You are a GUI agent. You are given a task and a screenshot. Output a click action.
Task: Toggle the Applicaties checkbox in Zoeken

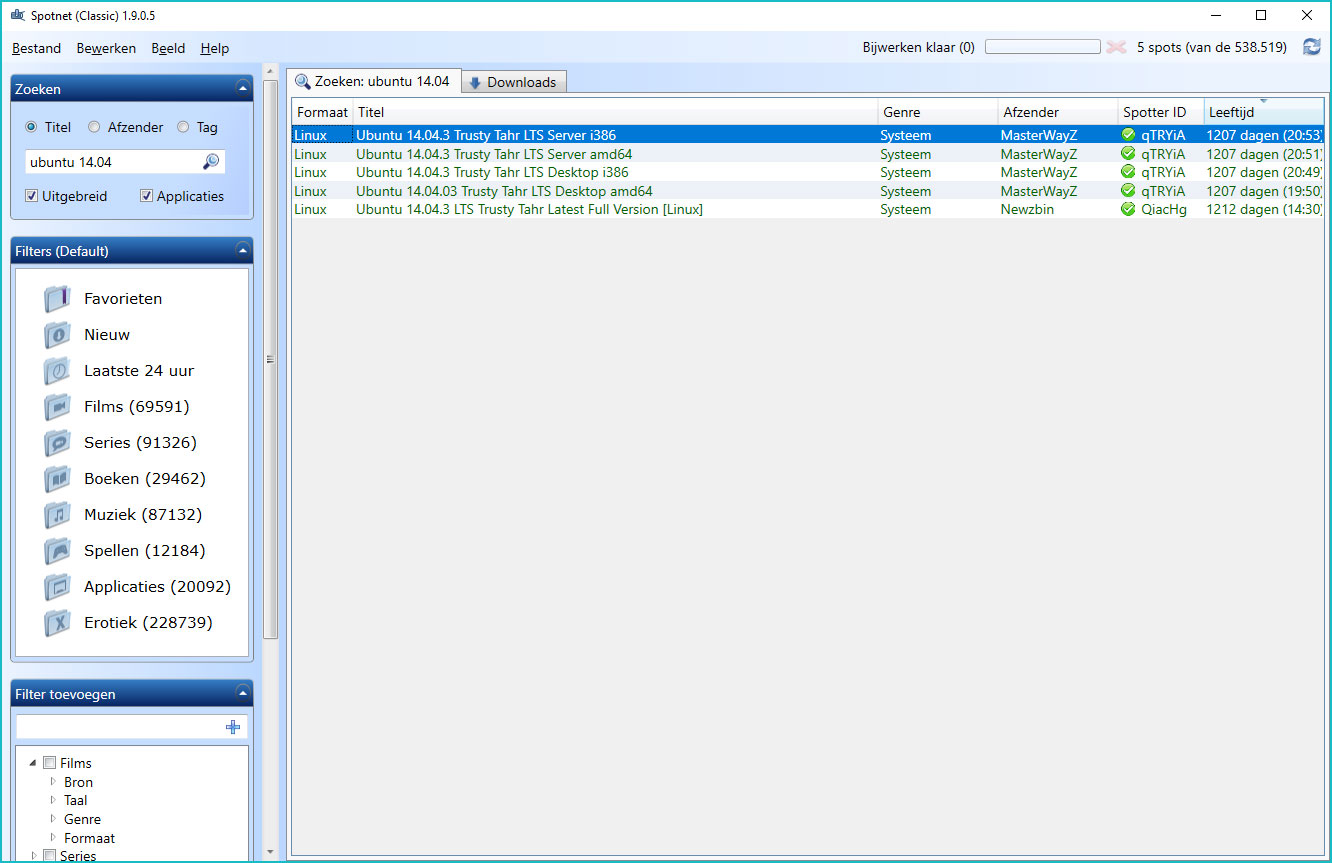(x=147, y=196)
